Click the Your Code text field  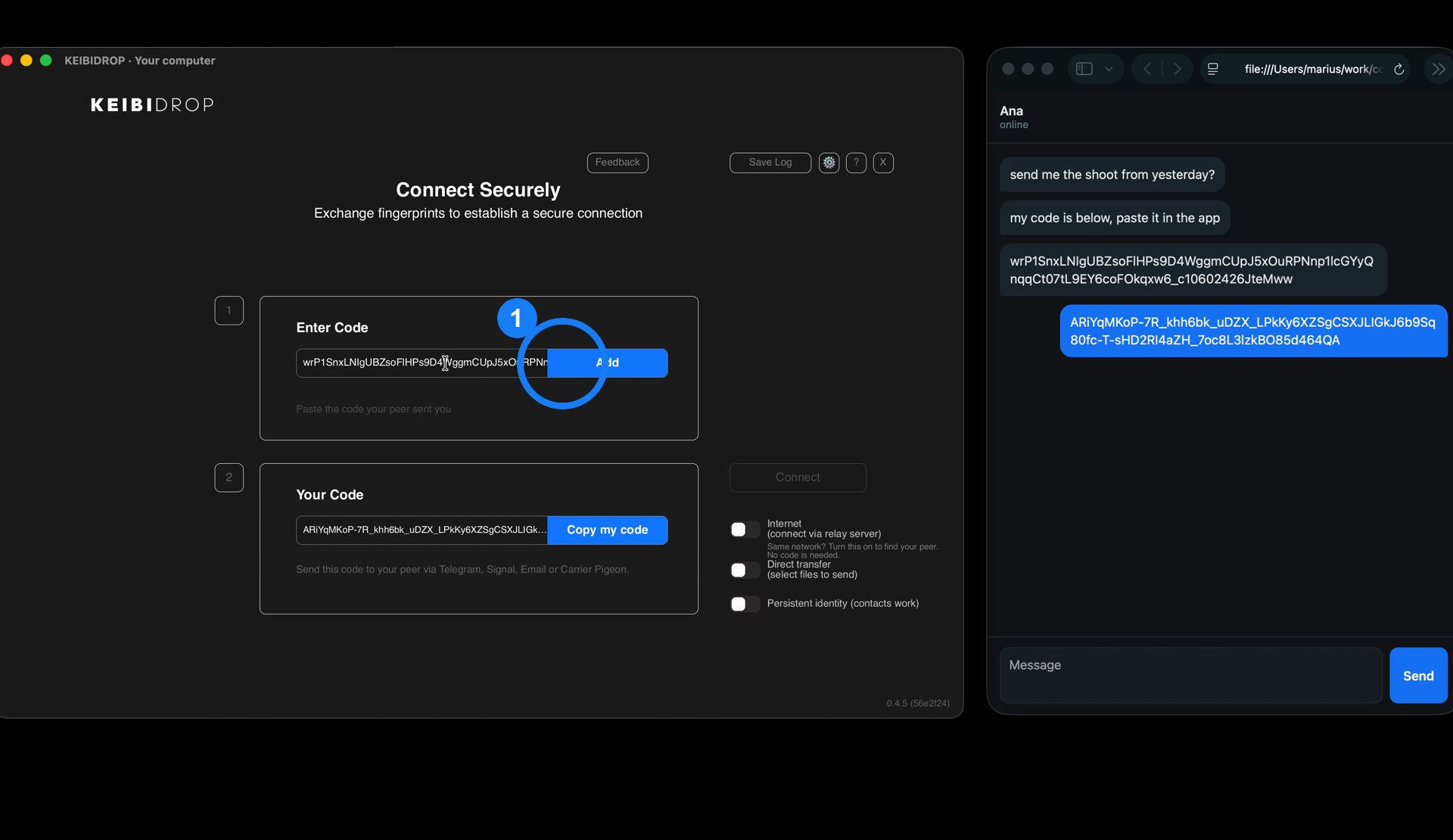tap(422, 530)
